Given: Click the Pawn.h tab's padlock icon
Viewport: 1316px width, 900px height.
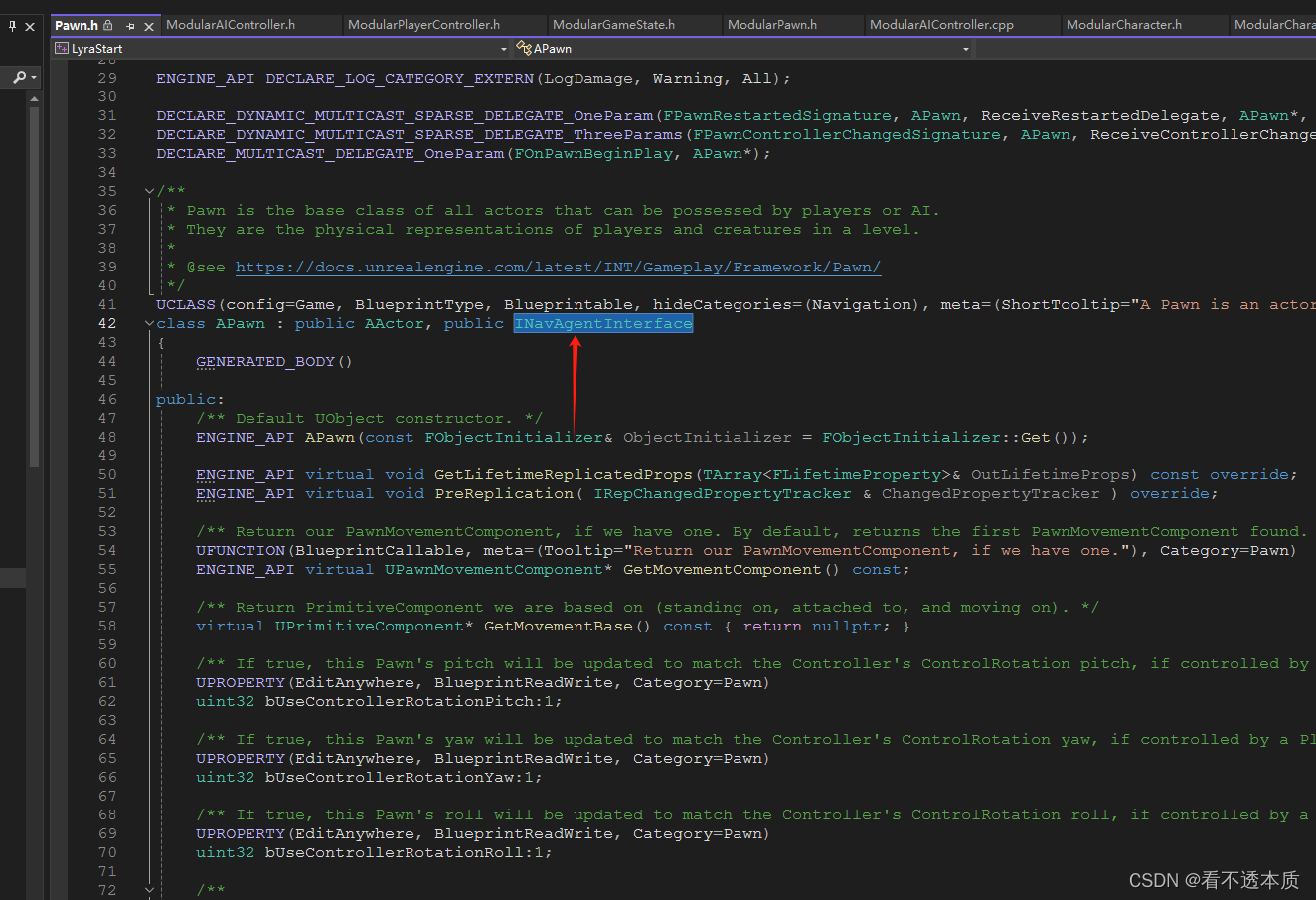Looking at the screenshot, I should coord(107,25).
